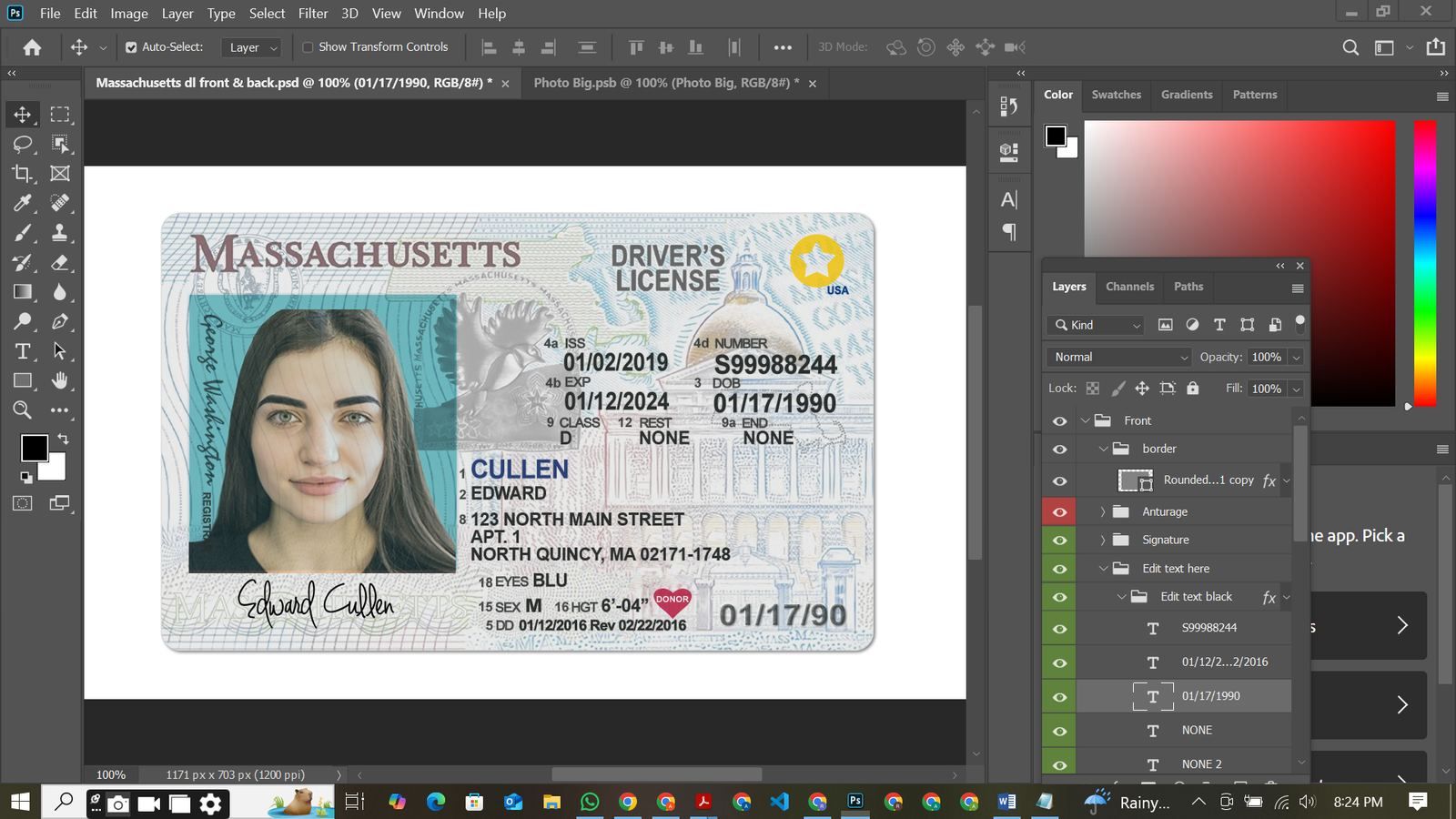1456x819 pixels.
Task: Open the Normal blend mode dropdown
Action: tap(1118, 358)
